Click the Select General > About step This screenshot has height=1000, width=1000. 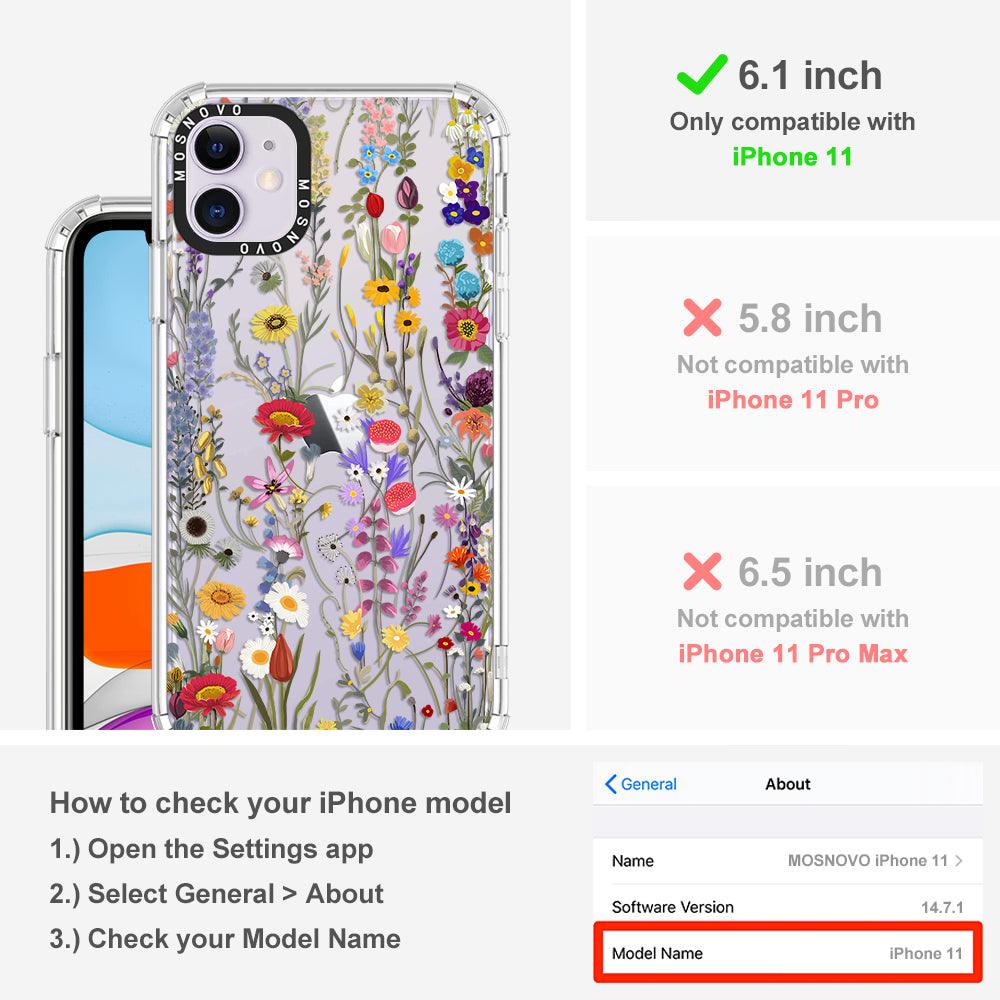[x=217, y=893]
